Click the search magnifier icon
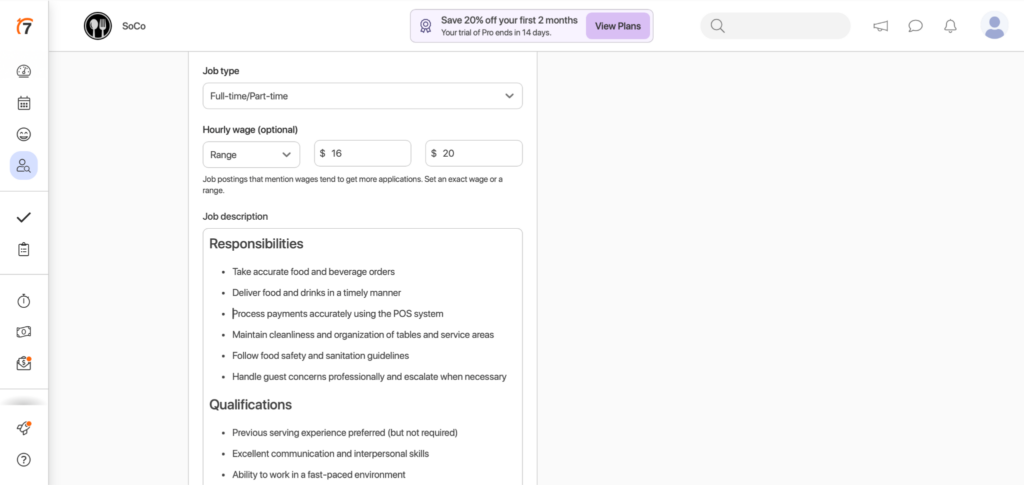 pos(717,26)
